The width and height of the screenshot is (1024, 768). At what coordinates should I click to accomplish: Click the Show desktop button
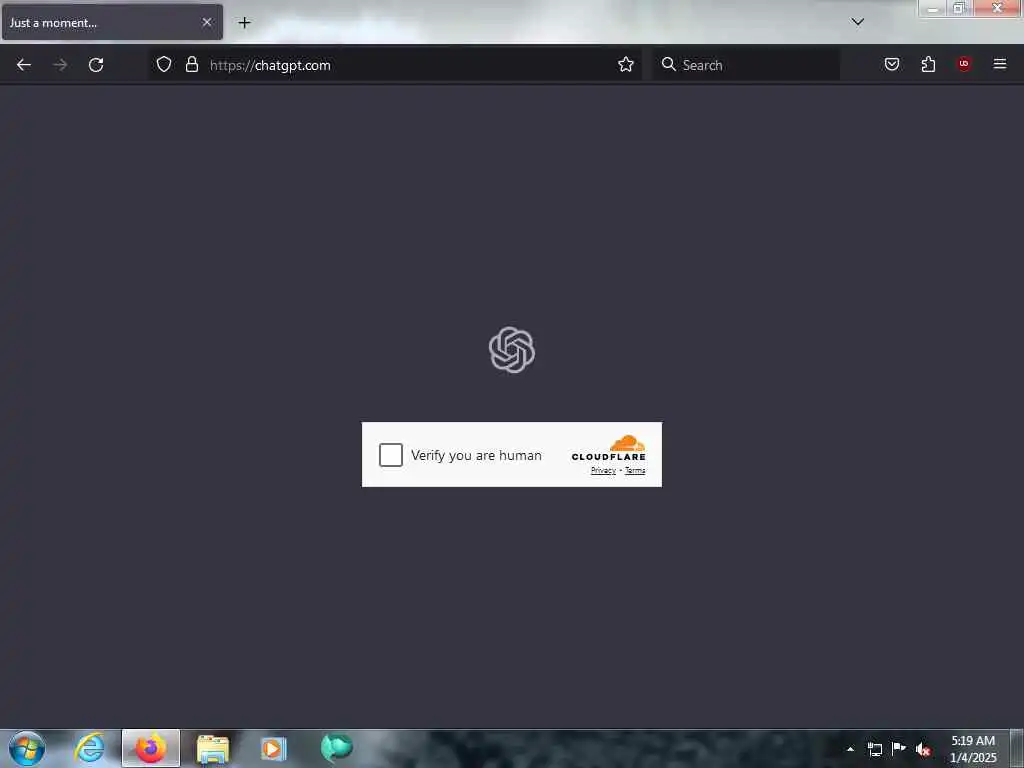click(x=1017, y=749)
